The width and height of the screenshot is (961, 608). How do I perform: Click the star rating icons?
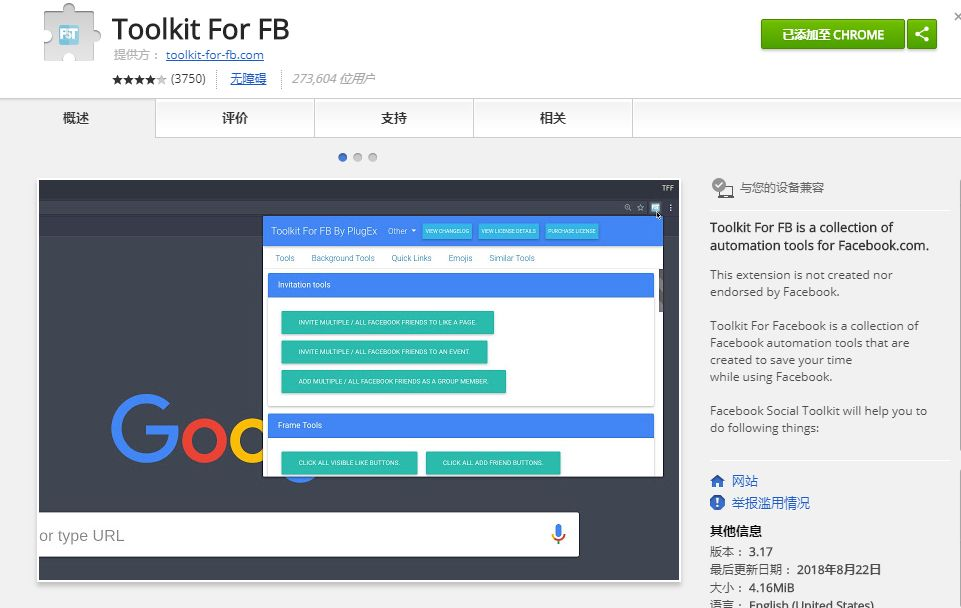coord(139,79)
